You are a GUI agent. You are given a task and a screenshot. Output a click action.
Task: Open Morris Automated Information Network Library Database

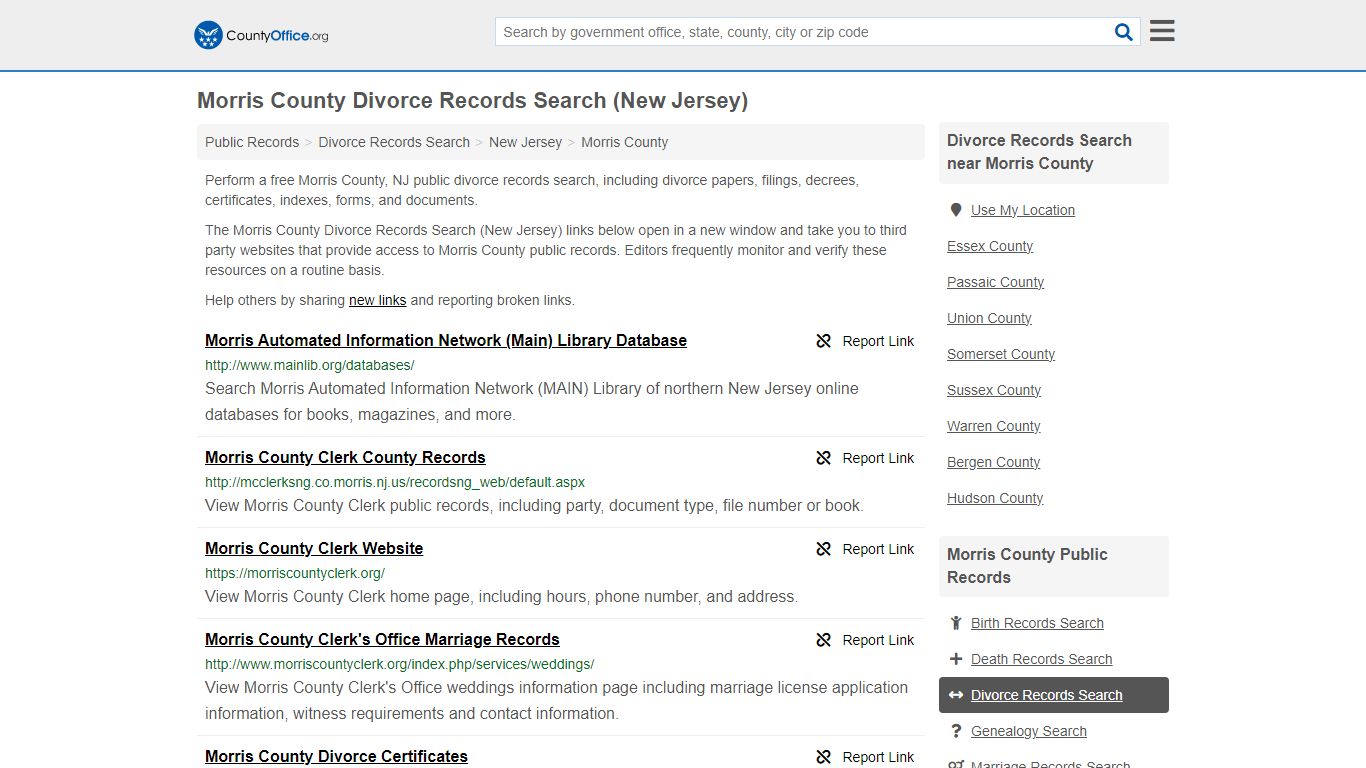[446, 340]
